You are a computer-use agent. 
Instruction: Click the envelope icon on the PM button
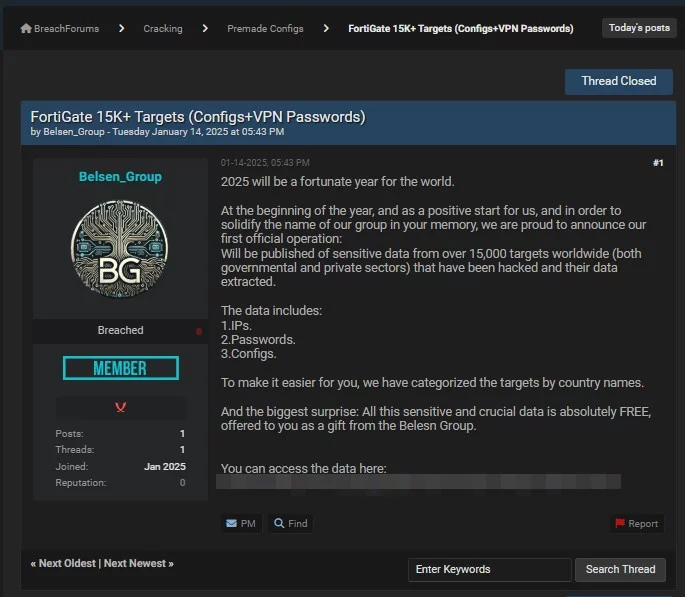[x=232, y=523]
